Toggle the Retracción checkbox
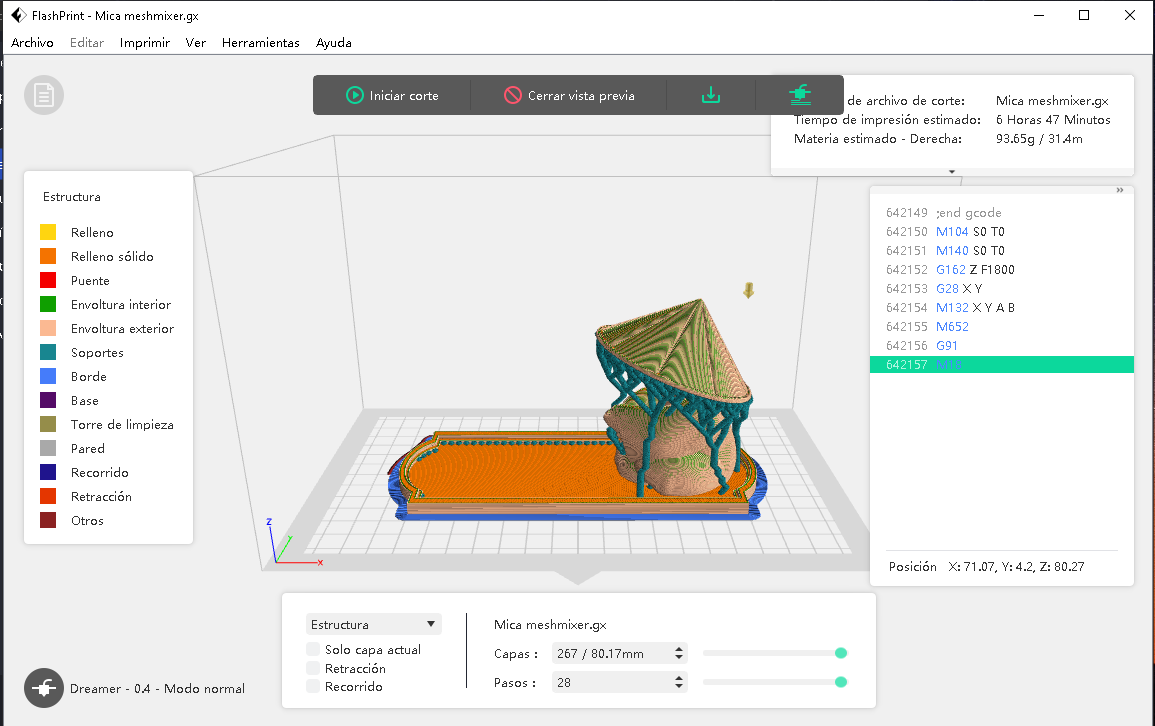This screenshot has height=726, width=1155. point(314,668)
